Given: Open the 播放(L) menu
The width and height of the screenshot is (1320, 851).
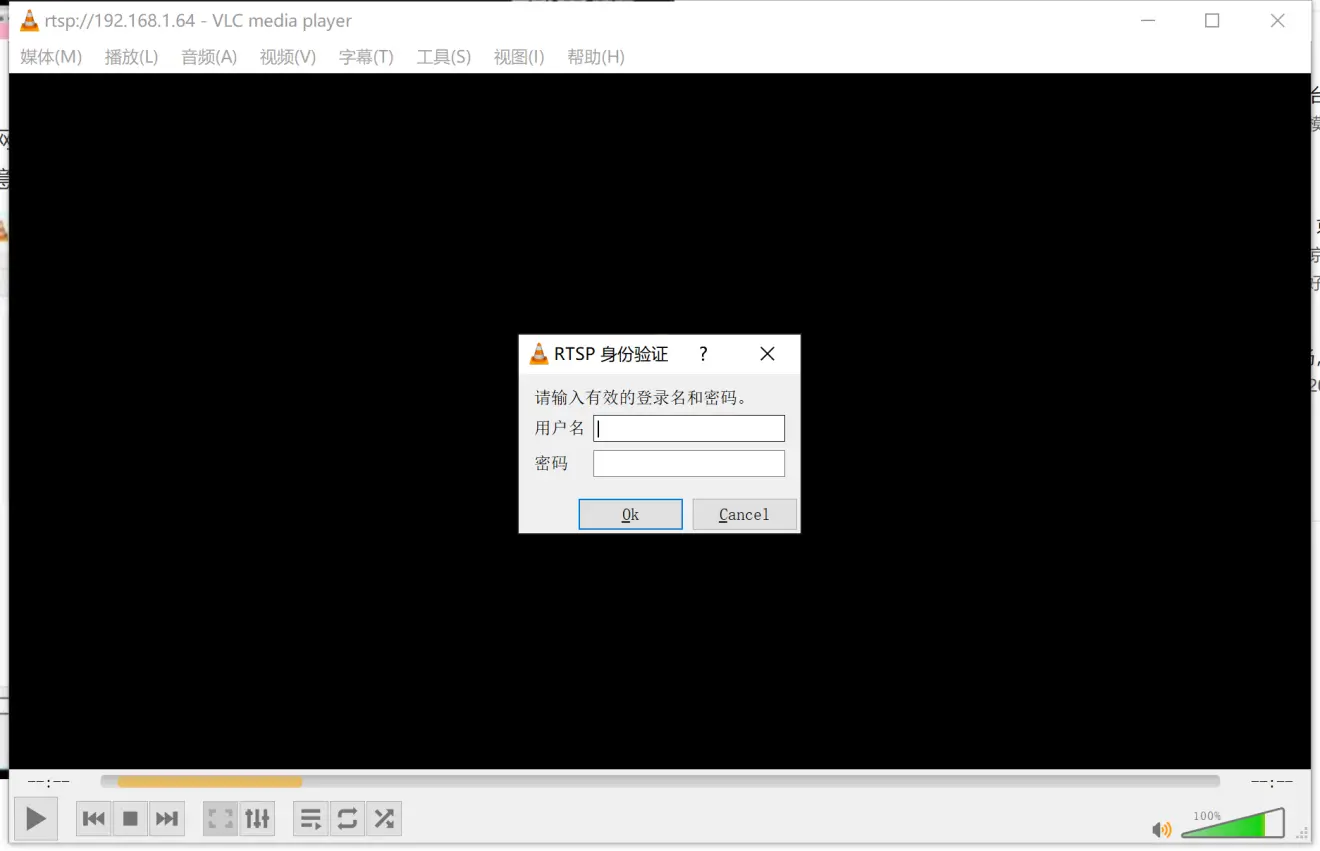Looking at the screenshot, I should pos(131,57).
